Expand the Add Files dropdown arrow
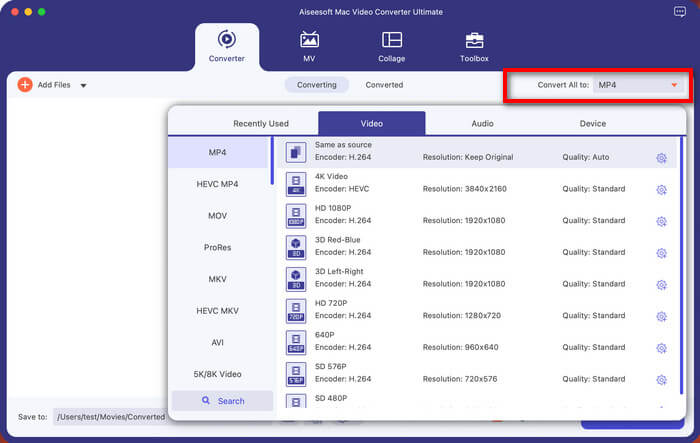Viewport: 700px width, 443px height. pos(83,85)
